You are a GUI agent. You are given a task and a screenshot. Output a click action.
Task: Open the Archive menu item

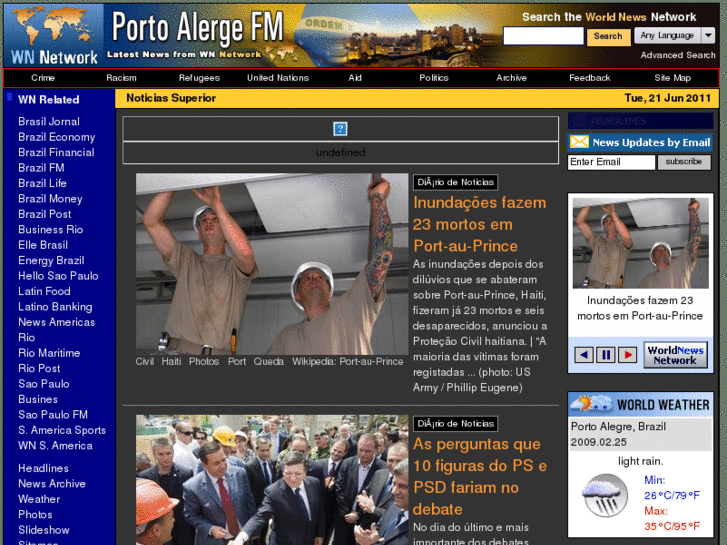point(511,77)
